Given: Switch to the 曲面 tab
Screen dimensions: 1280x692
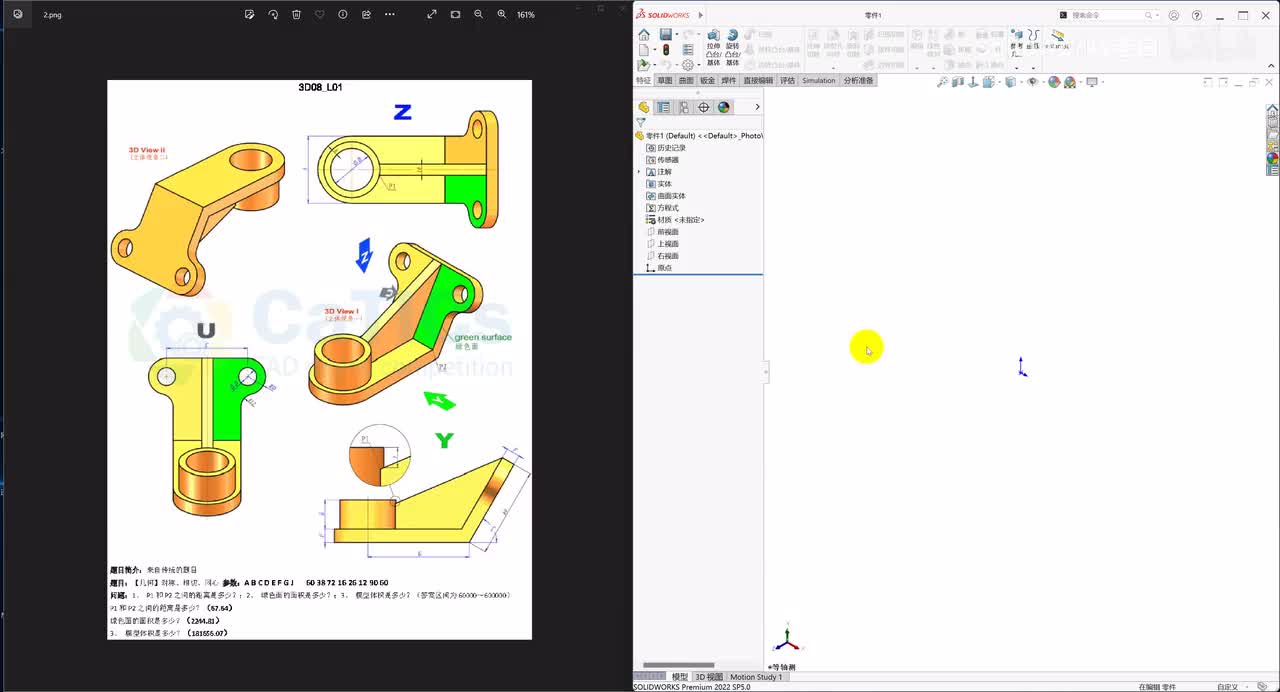Looking at the screenshot, I should [686, 81].
